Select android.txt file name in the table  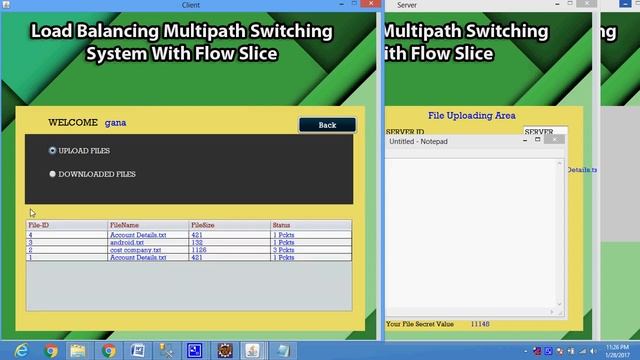127,242
